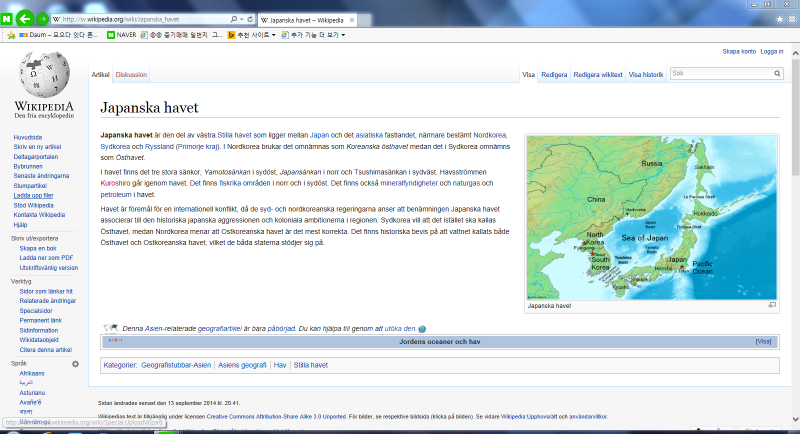Click the favorites star in the bookmarks bar
This screenshot has height=434, width=800.
tap(10, 35)
